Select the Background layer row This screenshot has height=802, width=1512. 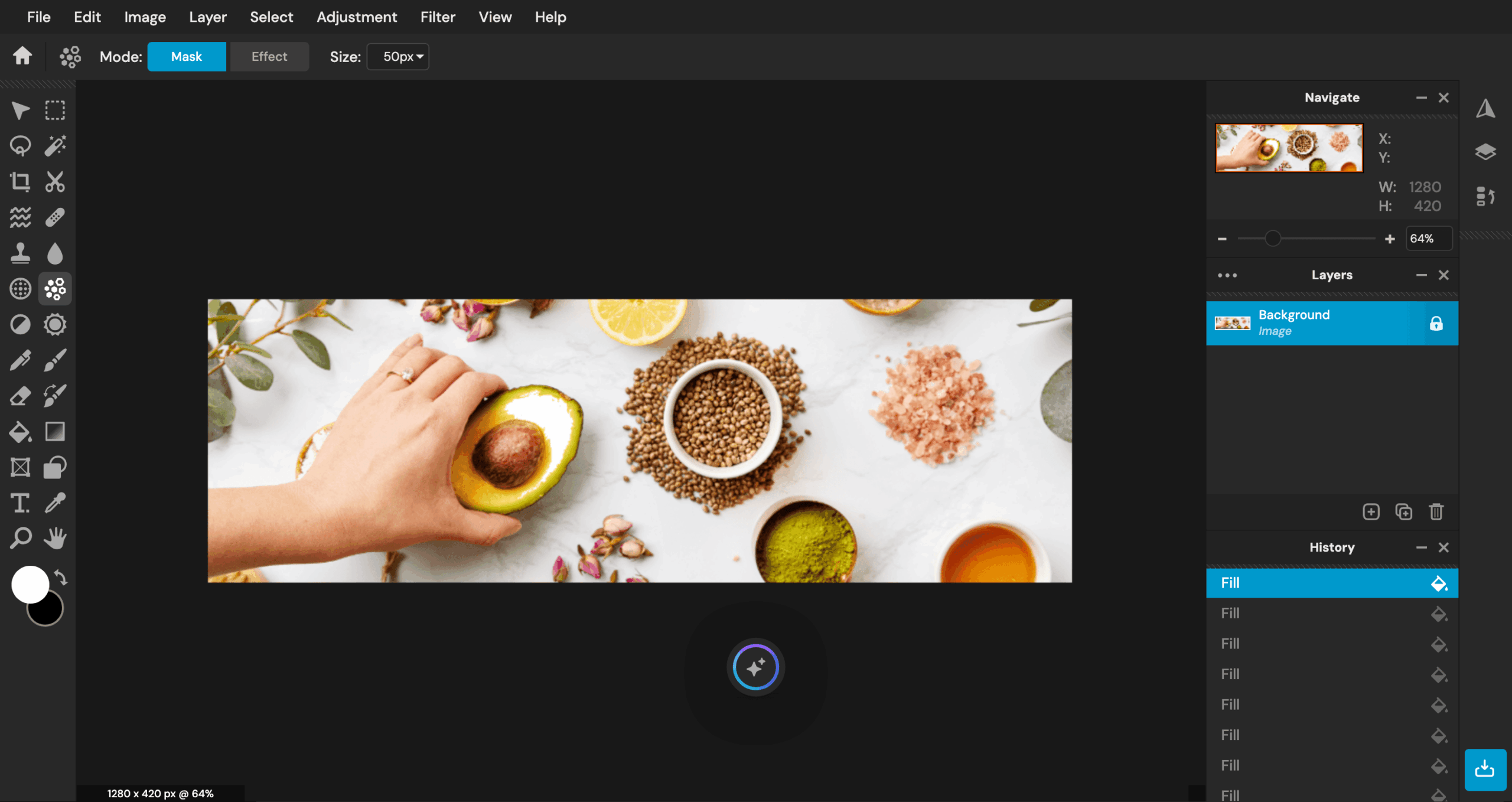[1332, 323]
